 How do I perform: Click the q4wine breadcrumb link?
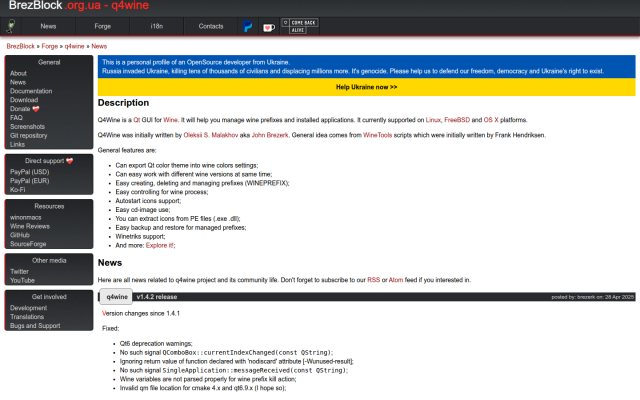[74, 46]
